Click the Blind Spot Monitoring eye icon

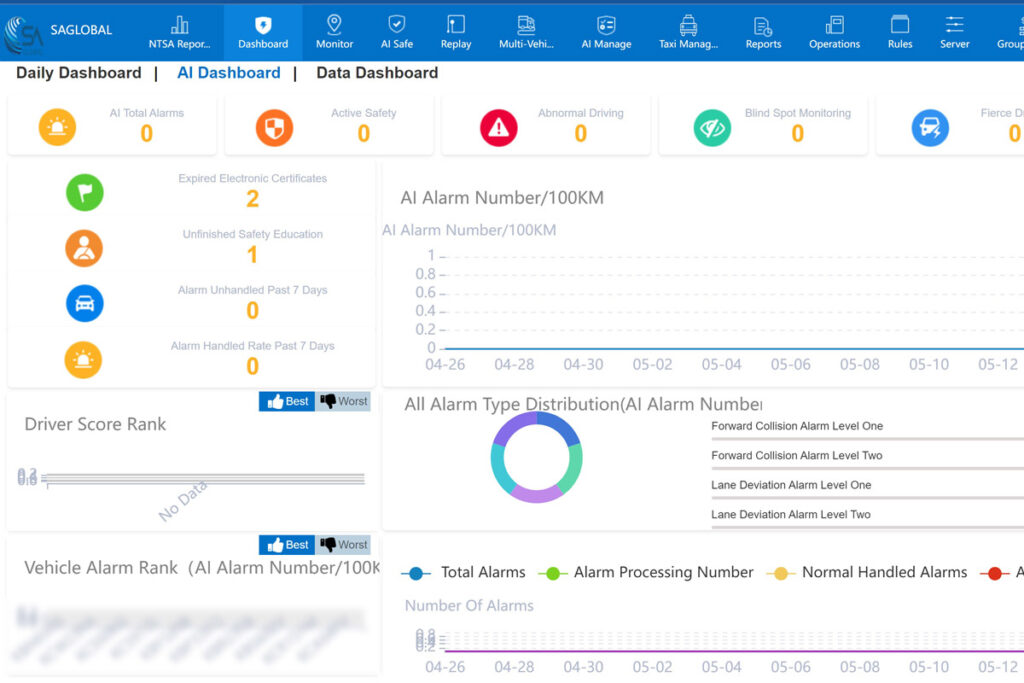[712, 127]
